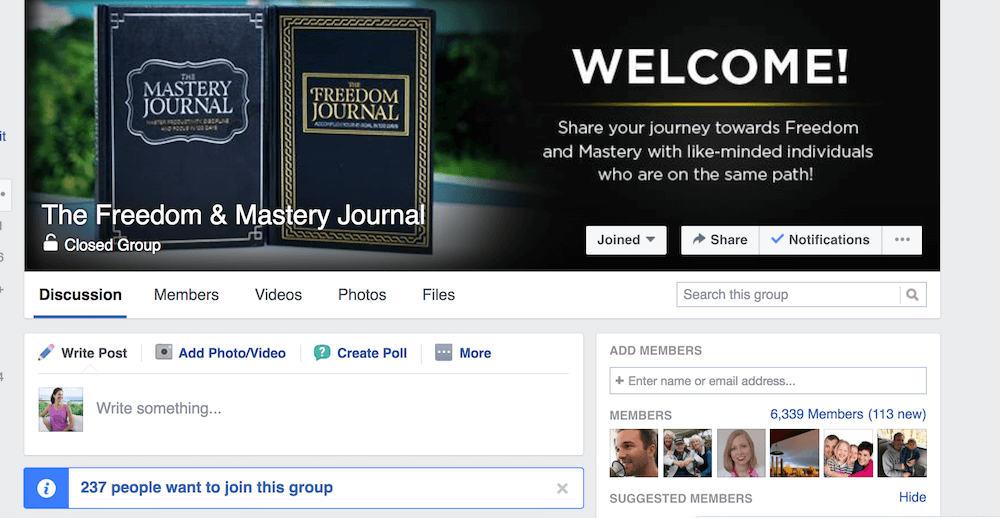
Task: Open the Files tab
Action: [x=439, y=295]
